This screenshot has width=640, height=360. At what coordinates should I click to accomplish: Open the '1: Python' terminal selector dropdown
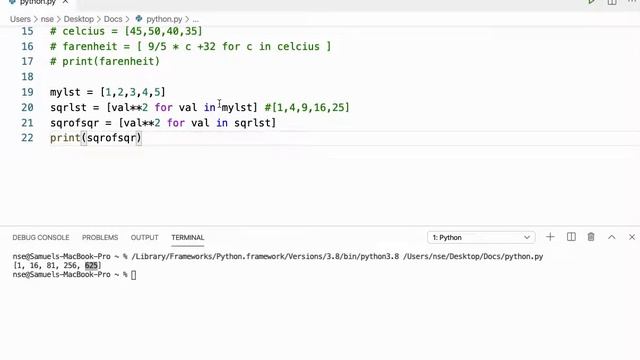click(481, 238)
